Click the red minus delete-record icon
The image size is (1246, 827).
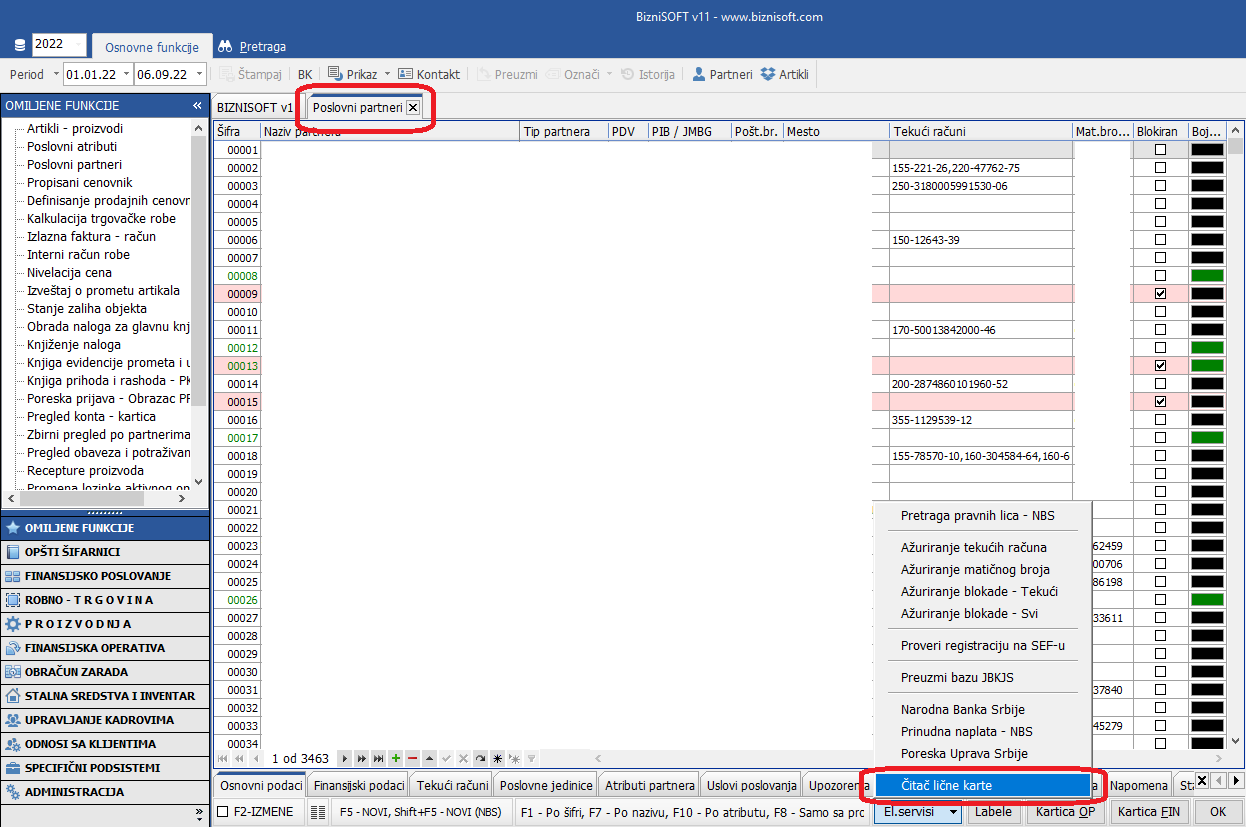point(412,759)
